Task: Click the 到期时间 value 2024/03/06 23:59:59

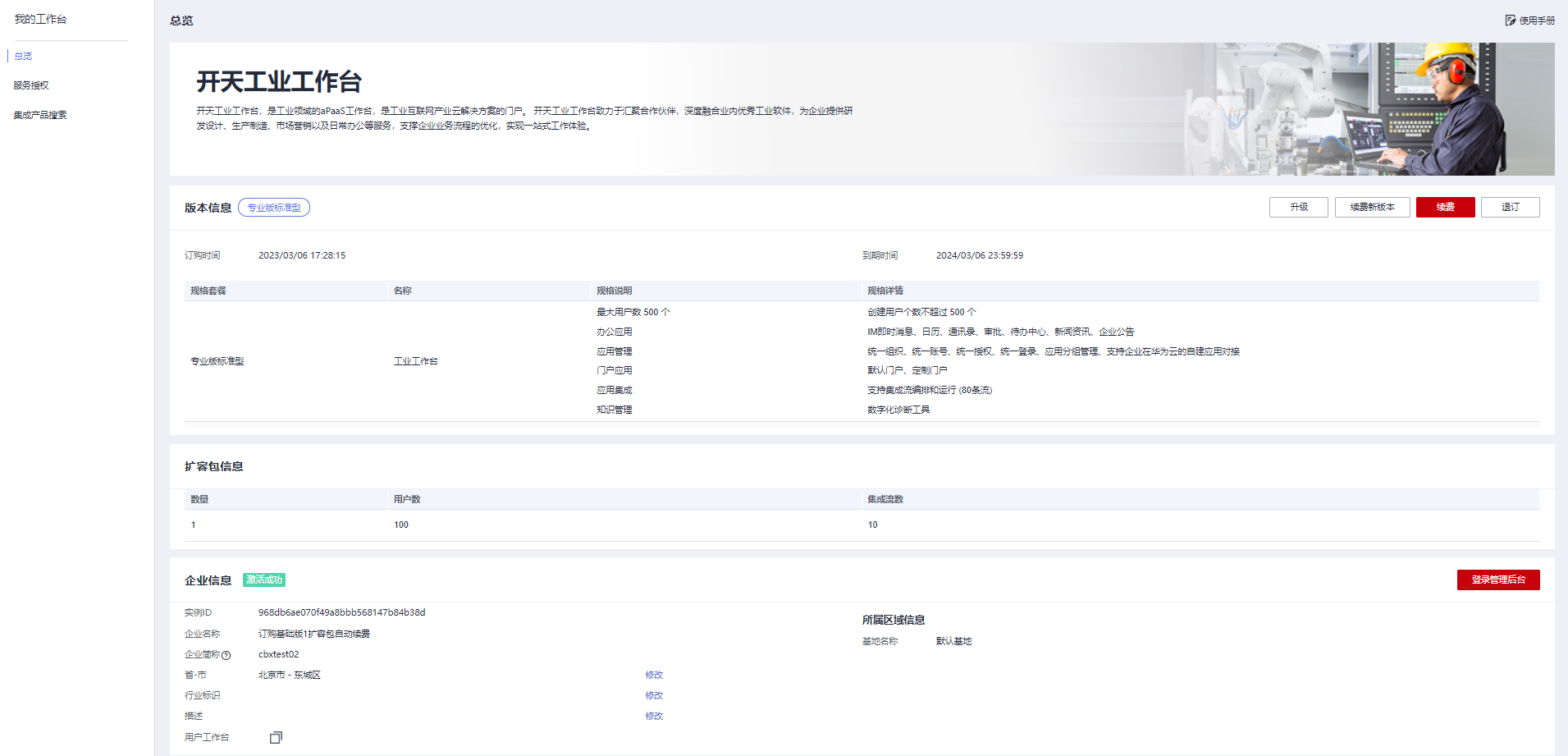Action: 980,255
